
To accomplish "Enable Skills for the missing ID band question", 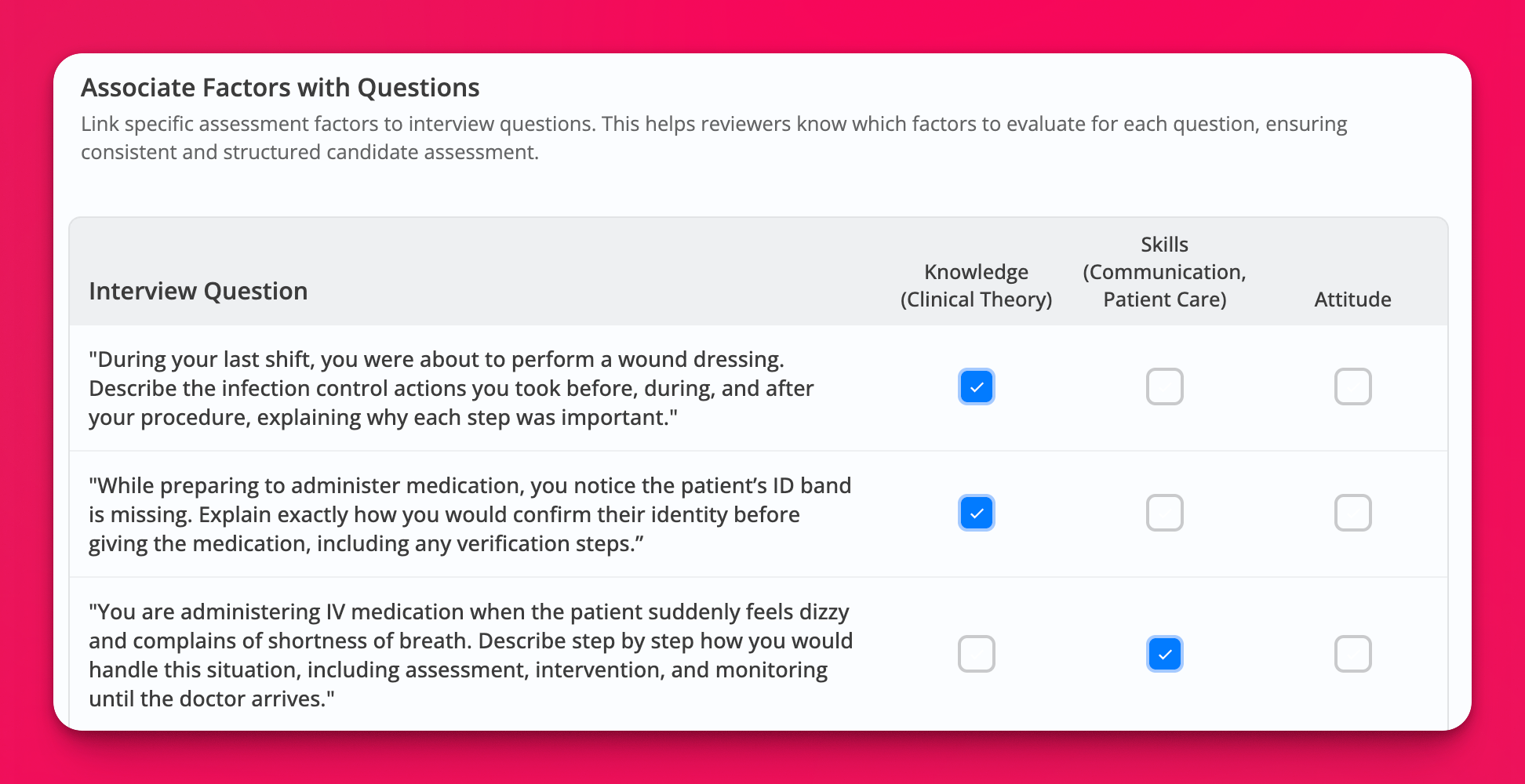I will tap(1164, 514).
